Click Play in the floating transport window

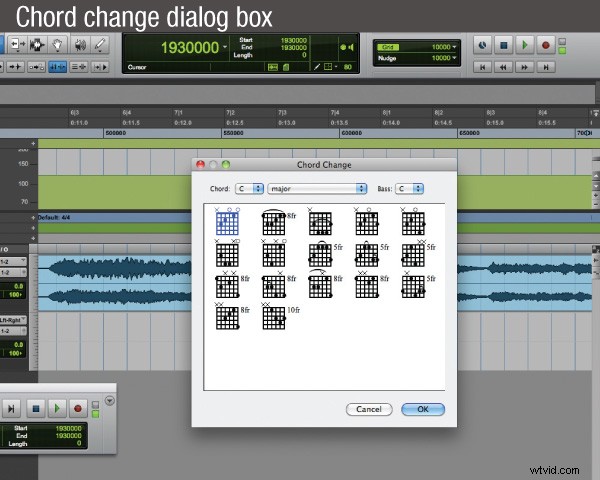coord(57,409)
